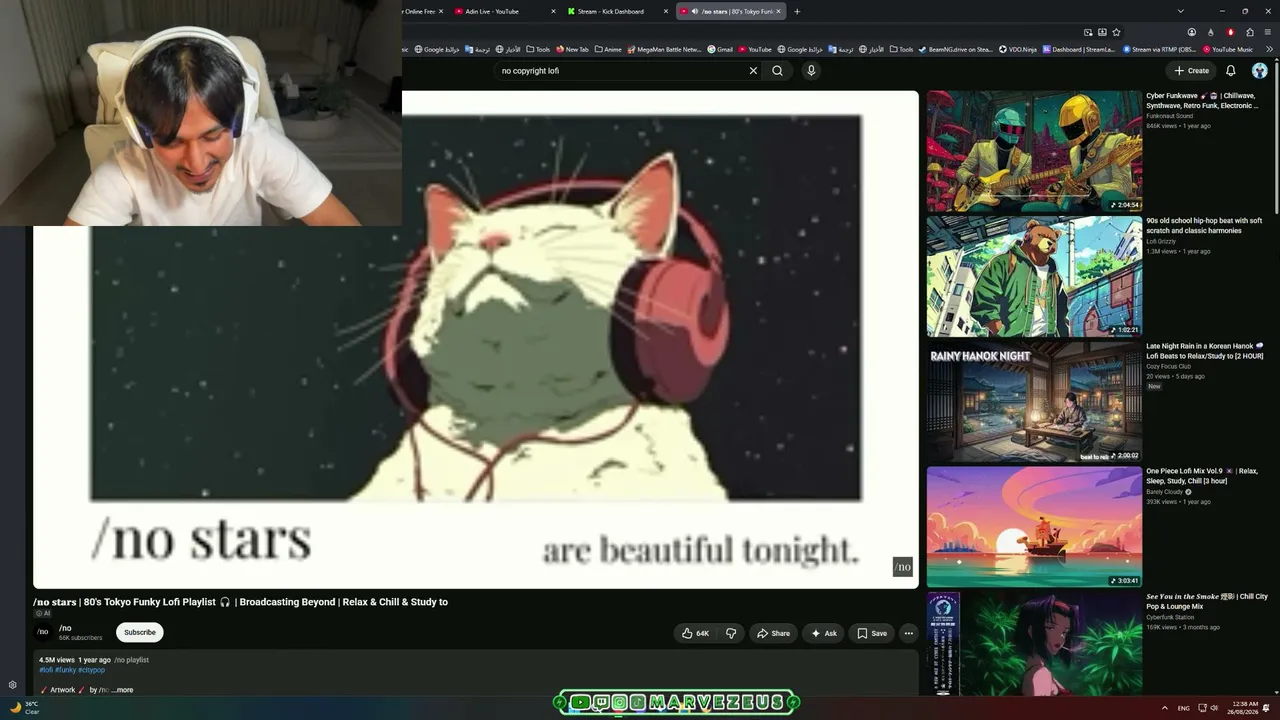Open the Gmail bookmark
1280x720 pixels.
click(x=720, y=49)
